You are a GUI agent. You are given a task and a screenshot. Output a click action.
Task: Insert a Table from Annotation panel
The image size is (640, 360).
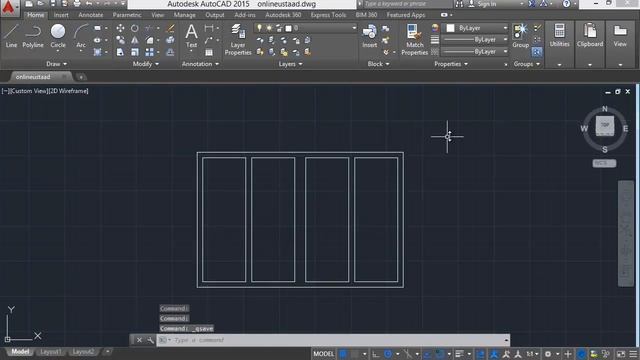click(x=209, y=52)
